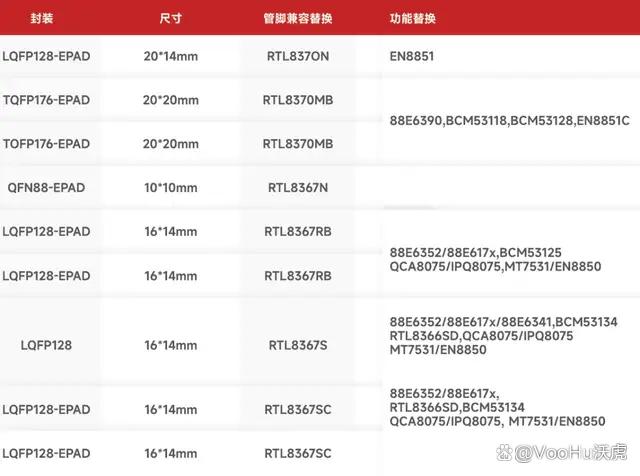Select the RTL8366SD,QCA8075/IPQ8075 text line

tap(482, 336)
